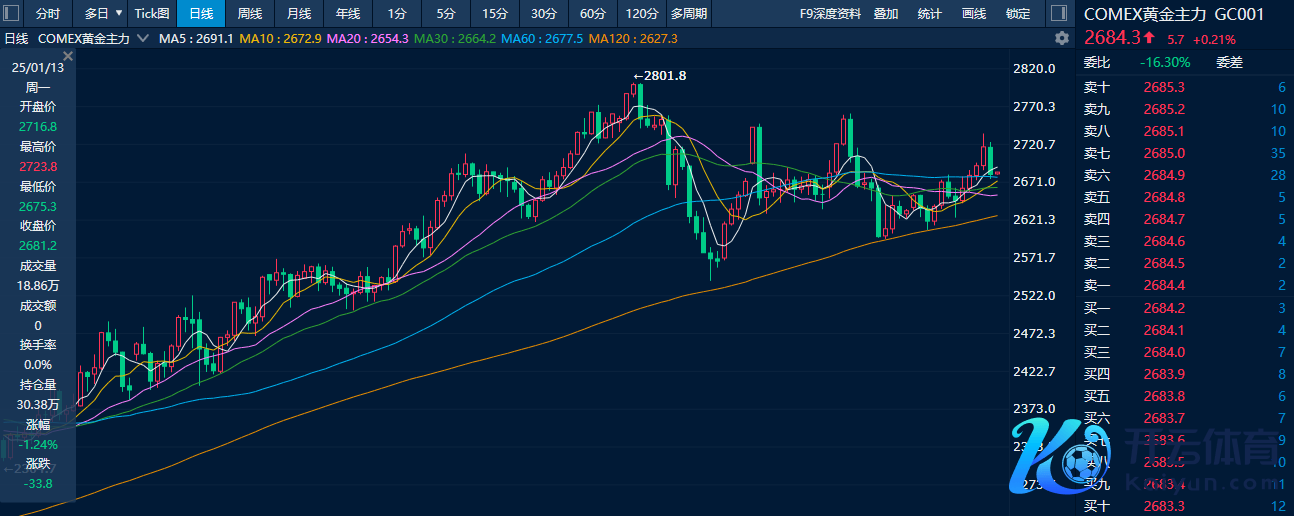Switch to Tick图 view

point(152,14)
